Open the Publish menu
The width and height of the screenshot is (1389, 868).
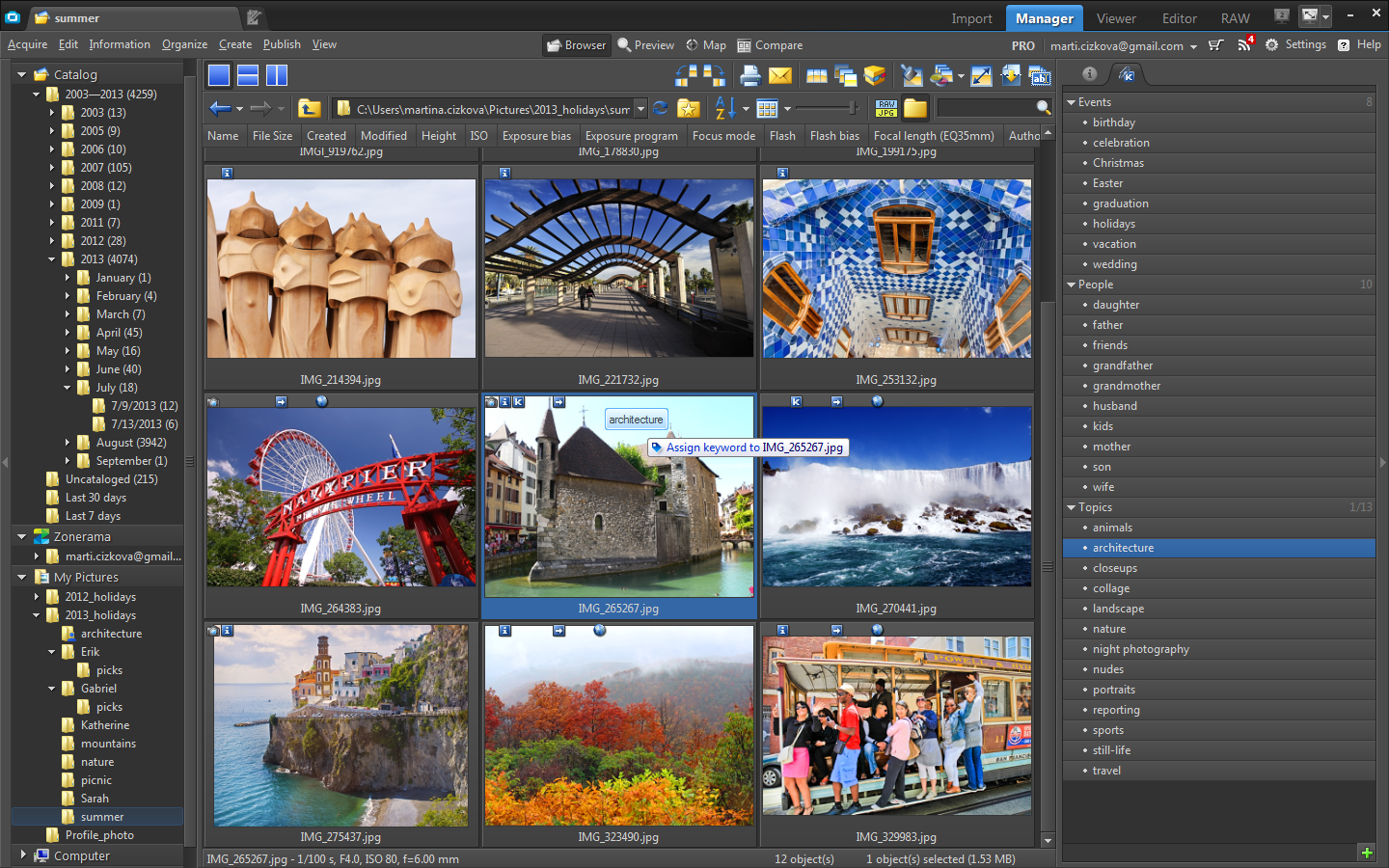[x=282, y=44]
